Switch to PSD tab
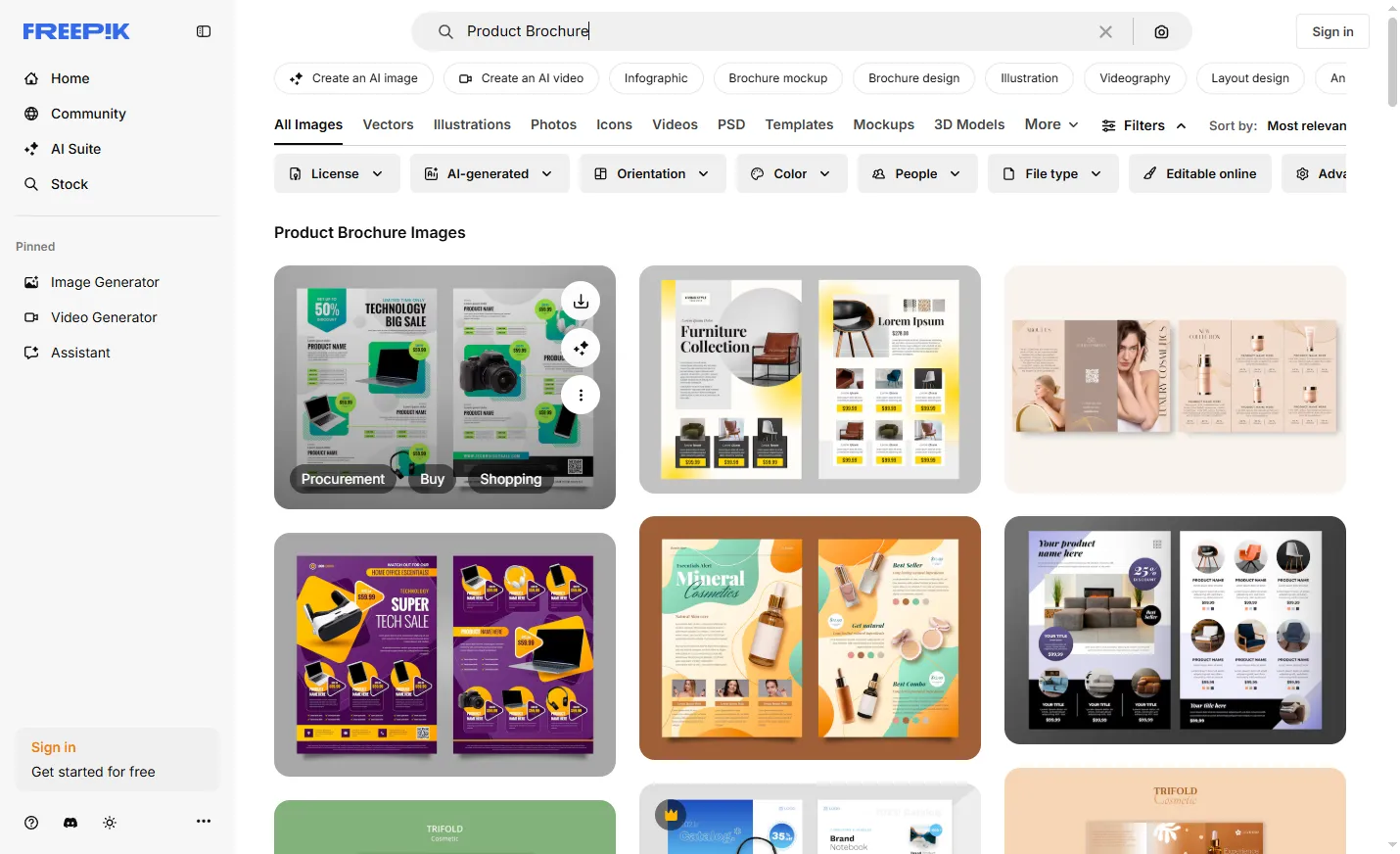This screenshot has width=1400, height=854. click(731, 125)
